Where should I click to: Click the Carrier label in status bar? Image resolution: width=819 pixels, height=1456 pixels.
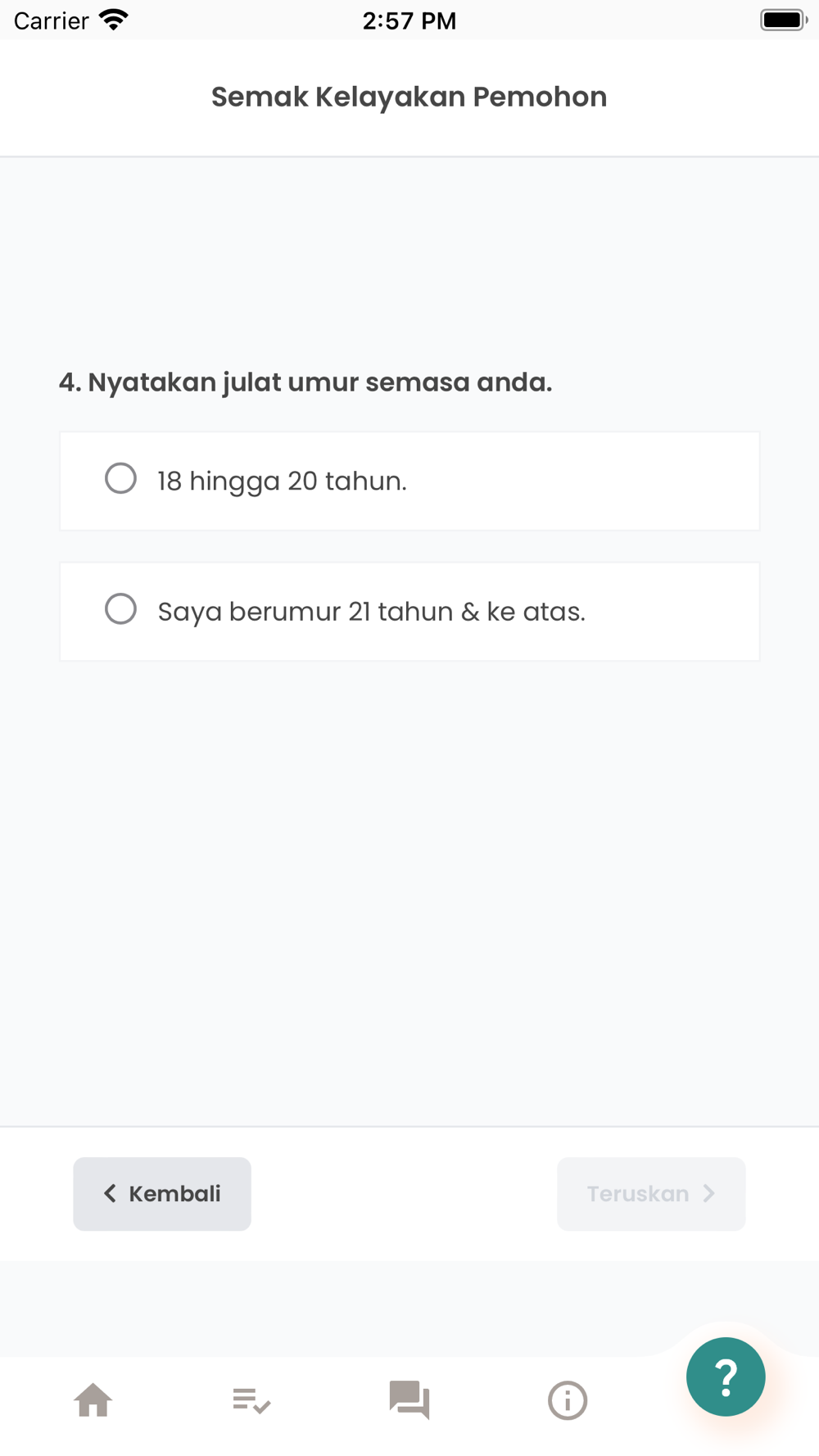pos(51,20)
